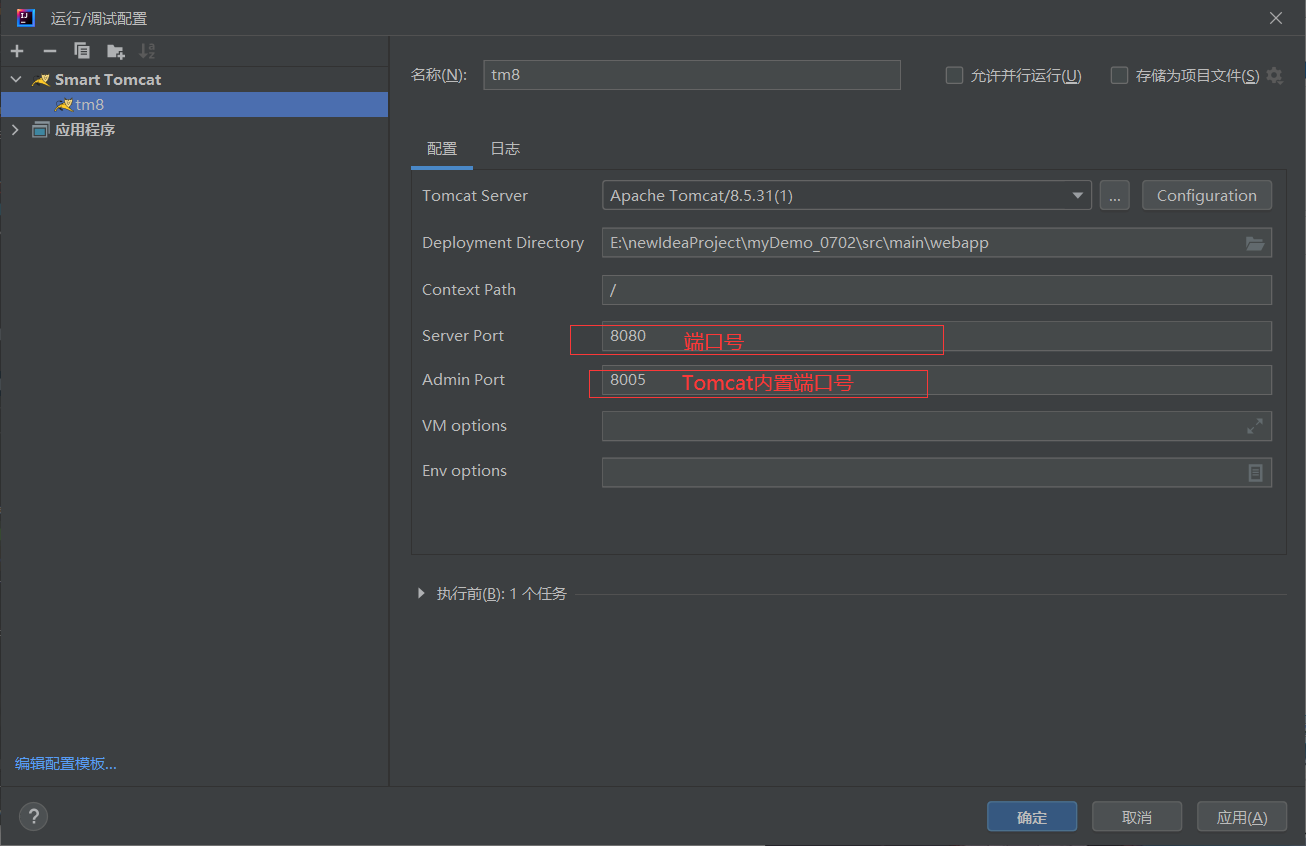Click the Context Path input field
The image size is (1306, 846).
[x=937, y=290]
